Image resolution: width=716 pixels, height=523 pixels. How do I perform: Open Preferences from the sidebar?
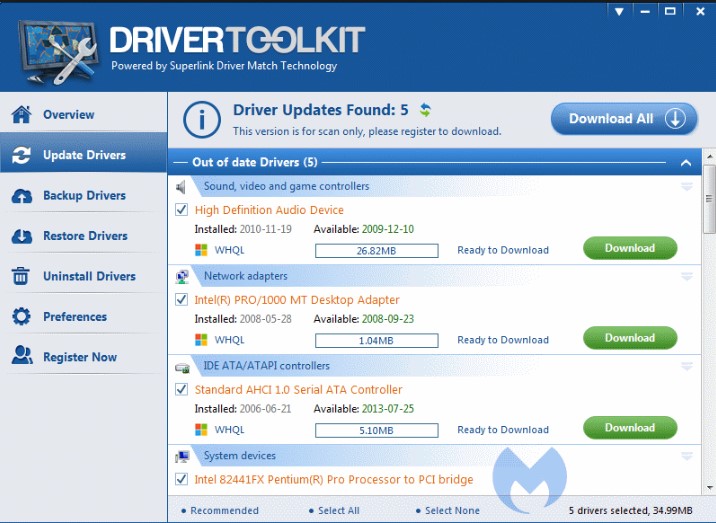(x=84, y=317)
